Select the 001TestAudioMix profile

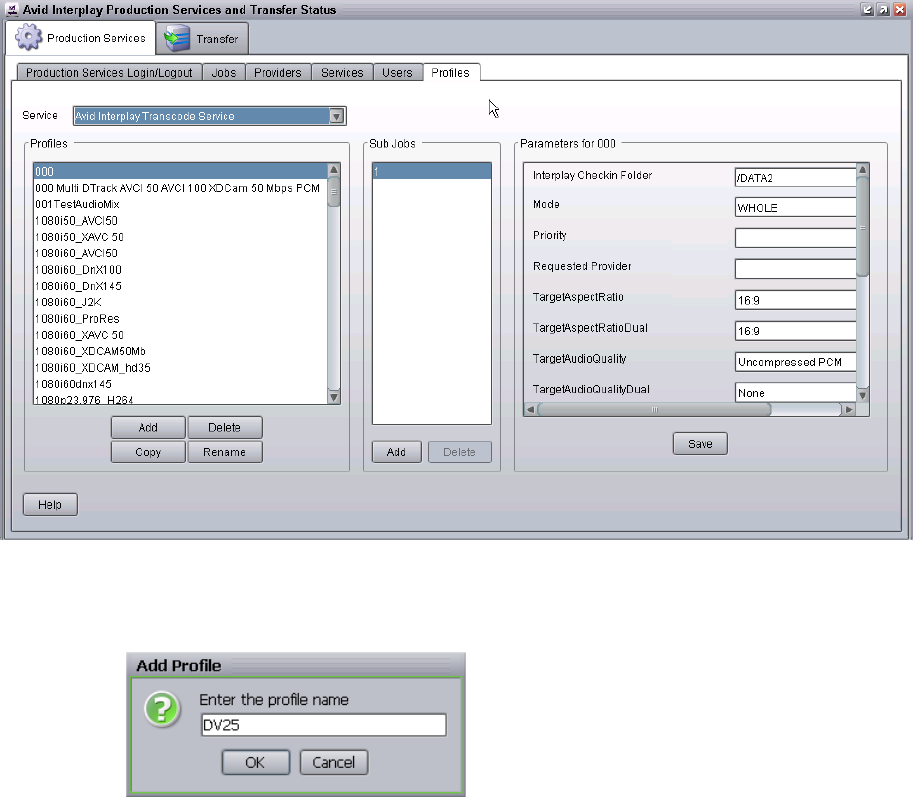pyautogui.click(x=181, y=204)
